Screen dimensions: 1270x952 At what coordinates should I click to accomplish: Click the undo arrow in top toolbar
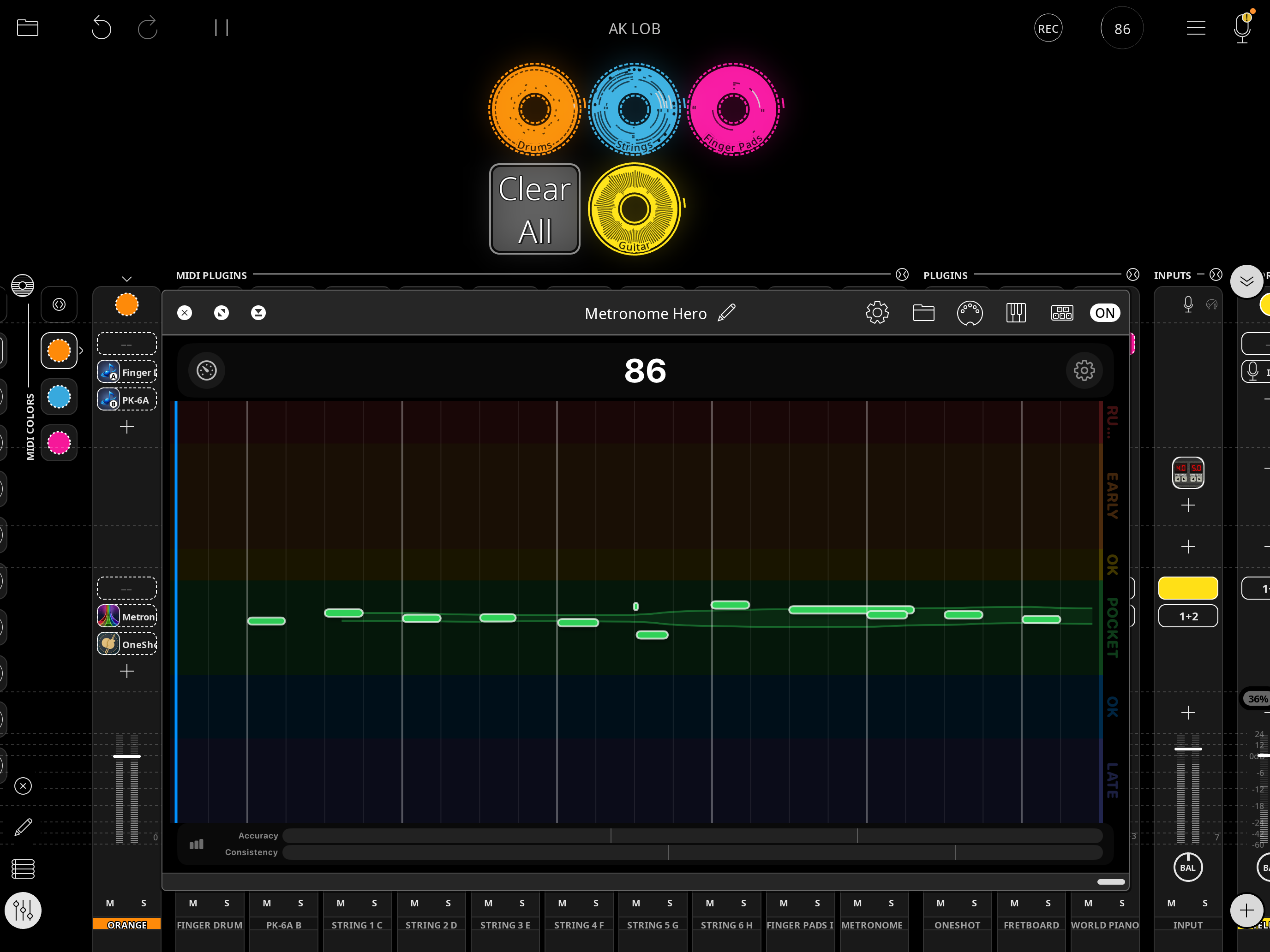(102, 28)
